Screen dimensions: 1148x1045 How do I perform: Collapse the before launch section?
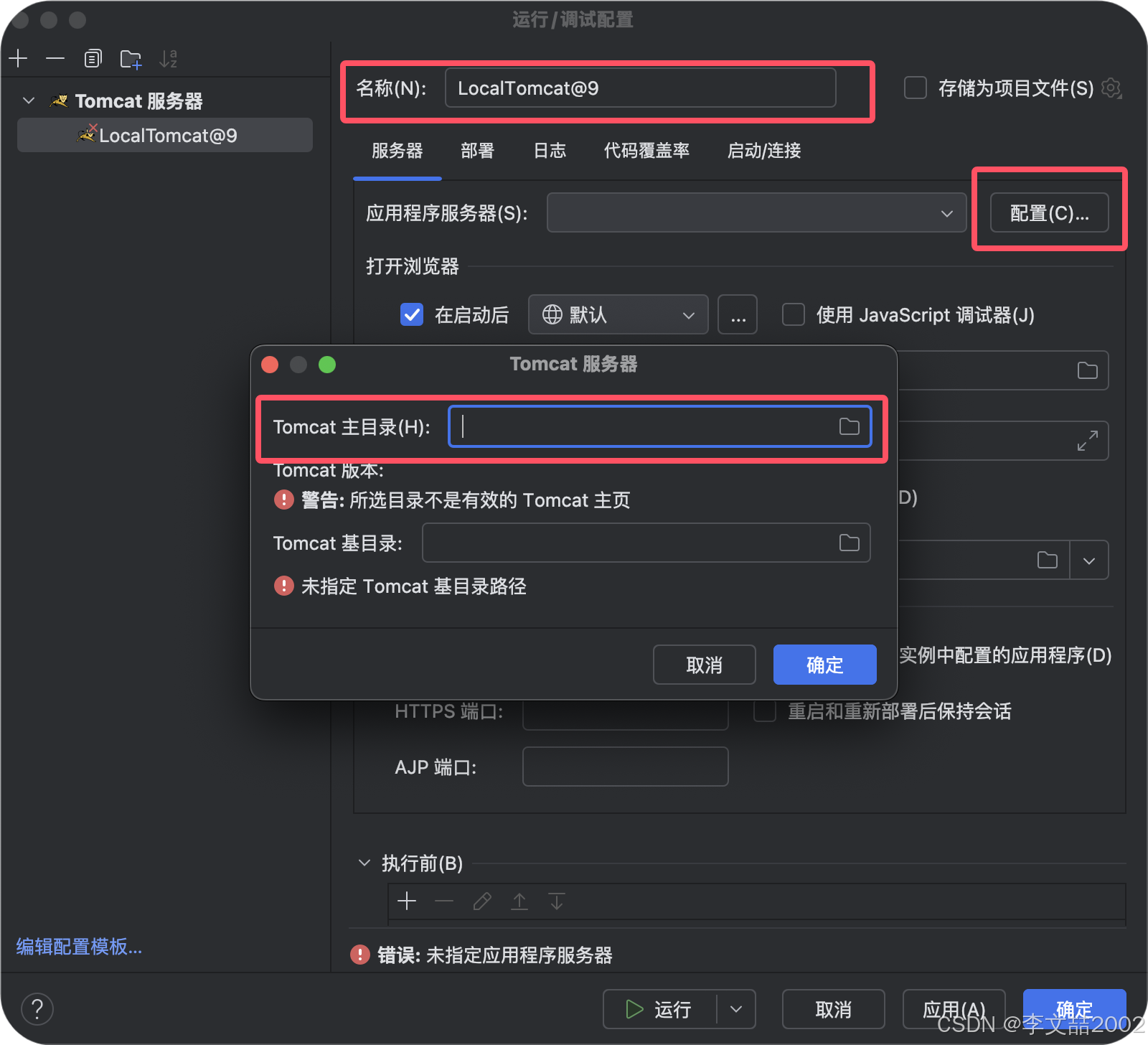point(364,863)
